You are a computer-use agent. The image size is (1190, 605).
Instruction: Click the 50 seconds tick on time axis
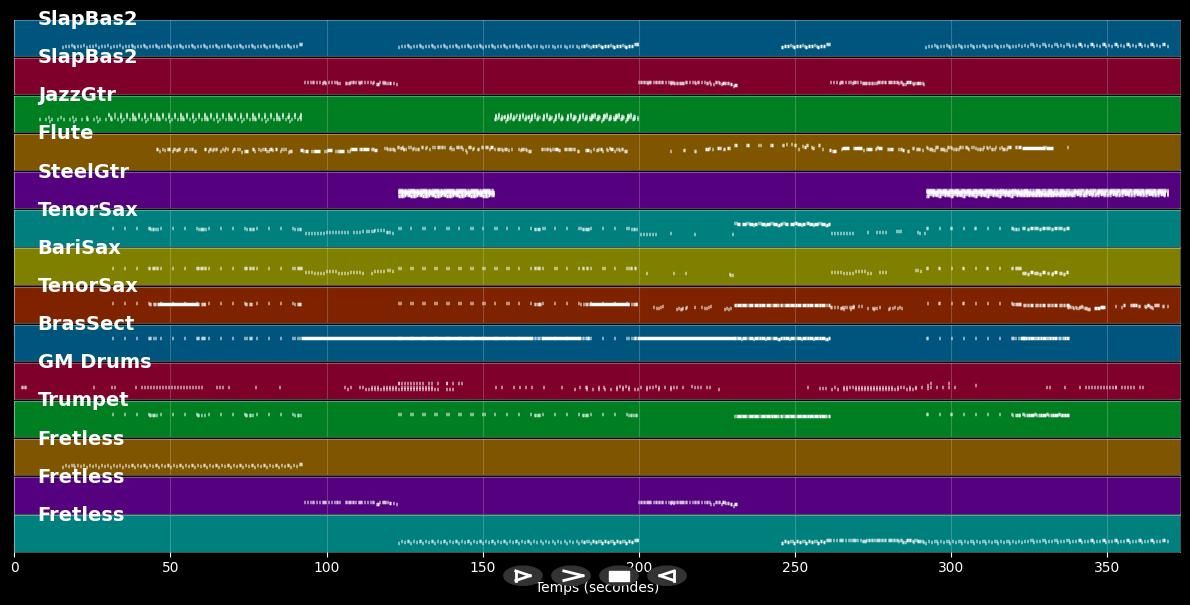coord(170,567)
